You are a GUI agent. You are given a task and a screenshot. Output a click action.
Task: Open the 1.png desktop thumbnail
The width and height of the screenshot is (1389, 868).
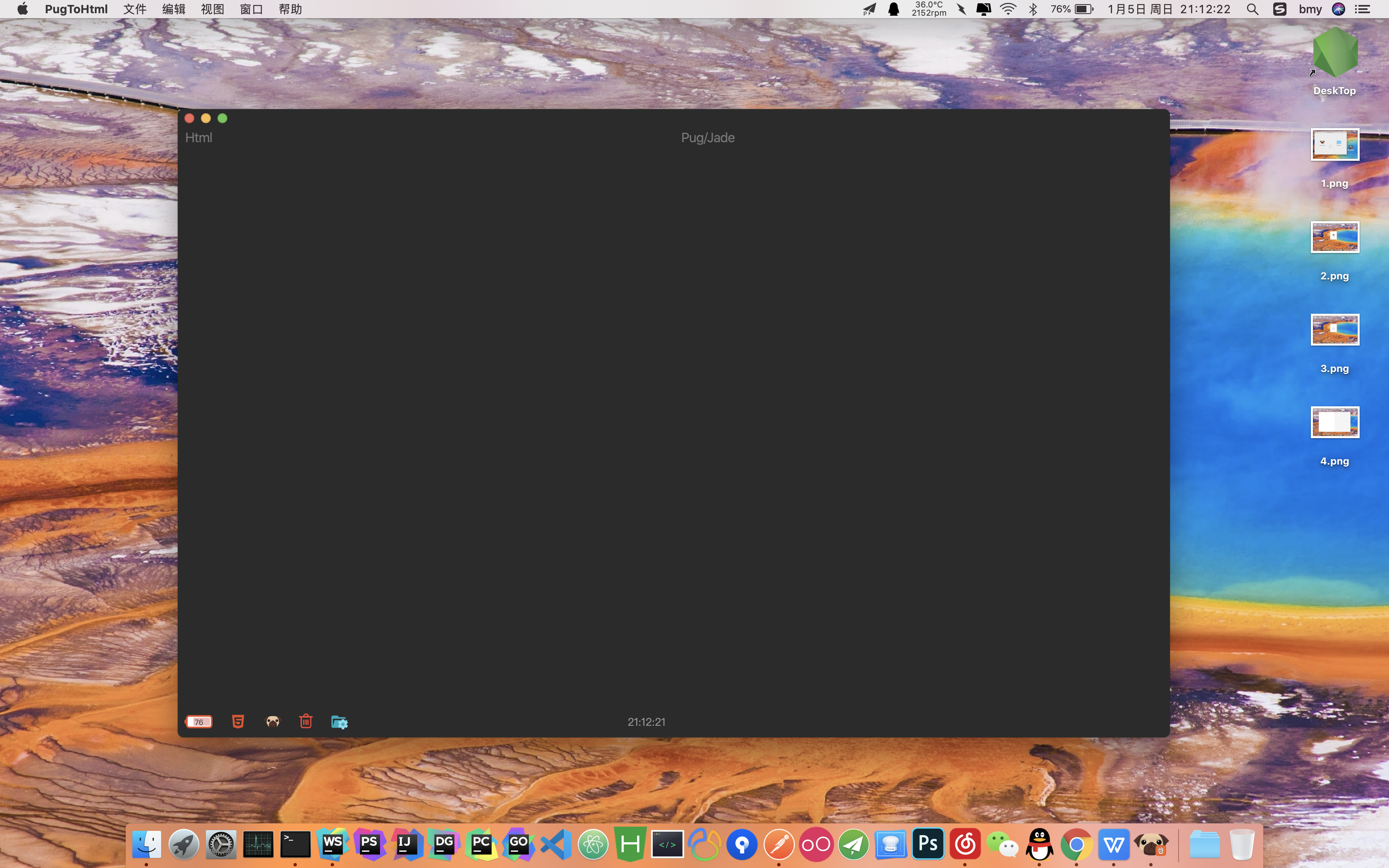pyautogui.click(x=1335, y=144)
